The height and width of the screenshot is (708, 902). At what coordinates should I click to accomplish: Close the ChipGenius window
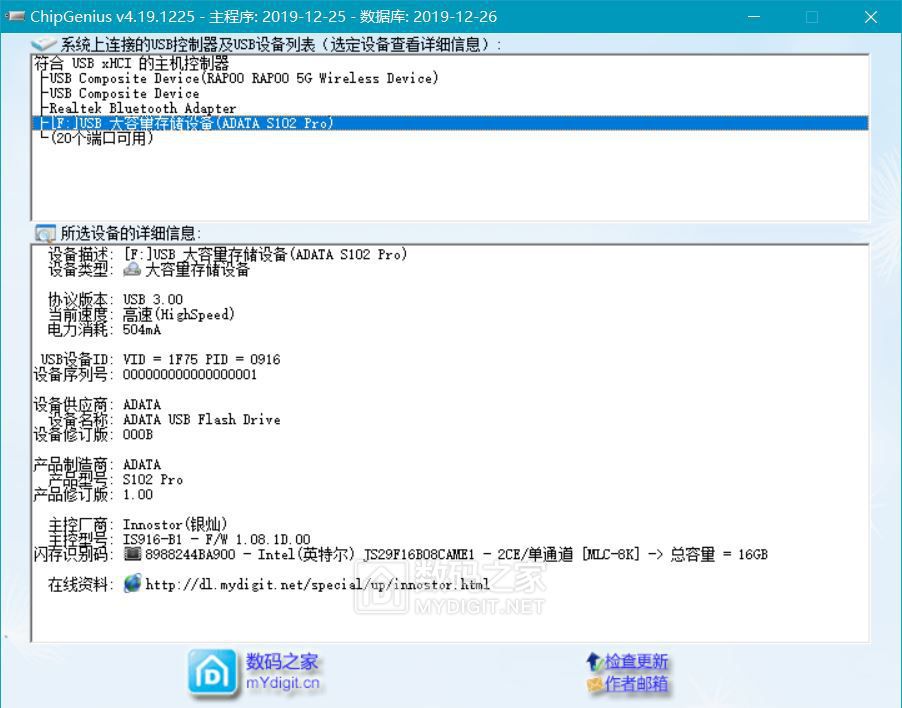click(x=871, y=17)
